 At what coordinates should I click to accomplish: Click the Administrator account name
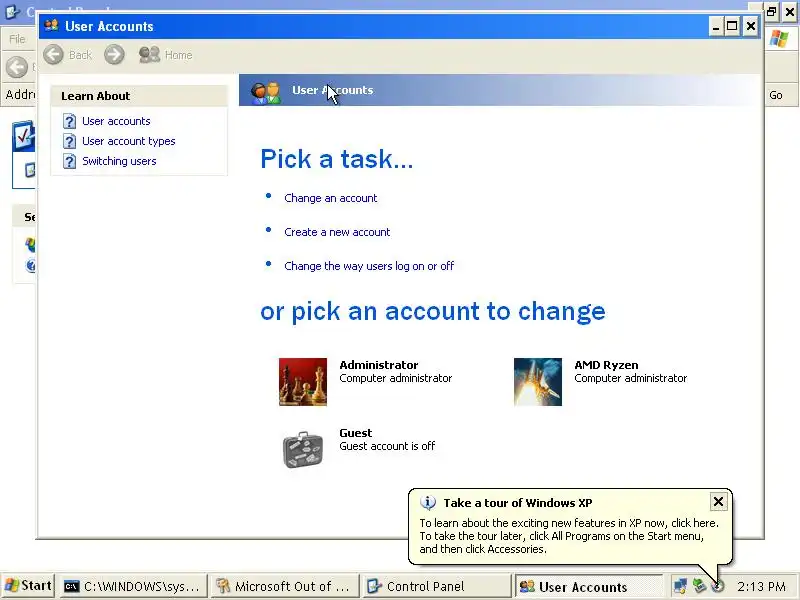tap(379, 365)
